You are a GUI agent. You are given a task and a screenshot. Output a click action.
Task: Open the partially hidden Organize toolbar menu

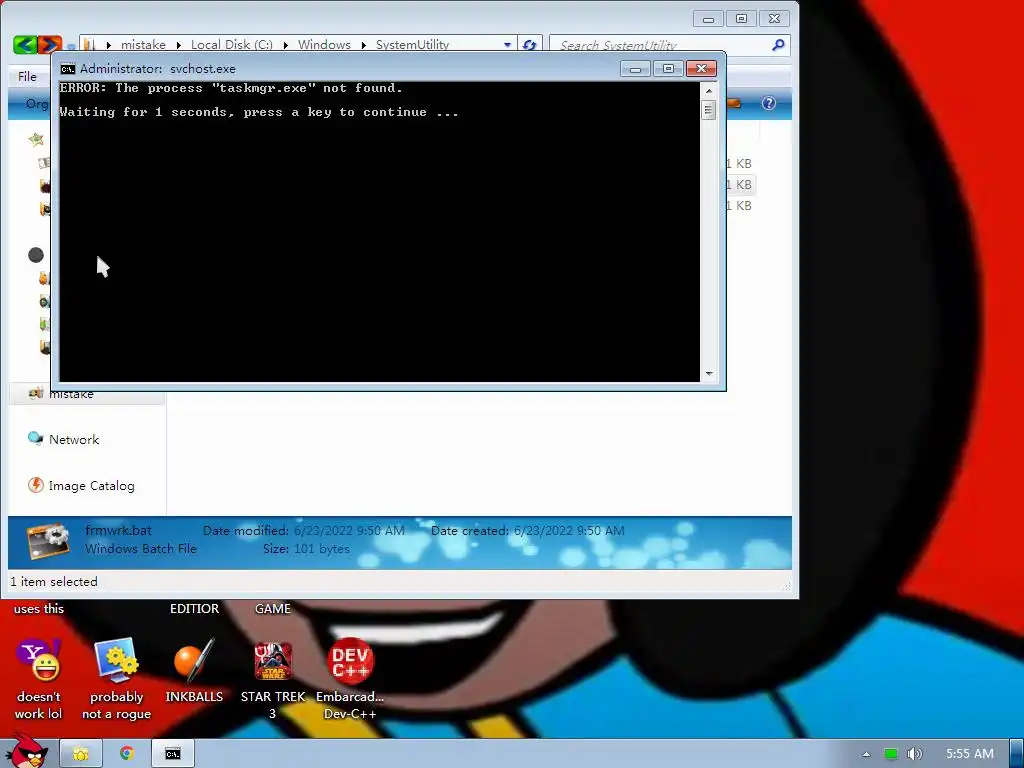pos(37,103)
